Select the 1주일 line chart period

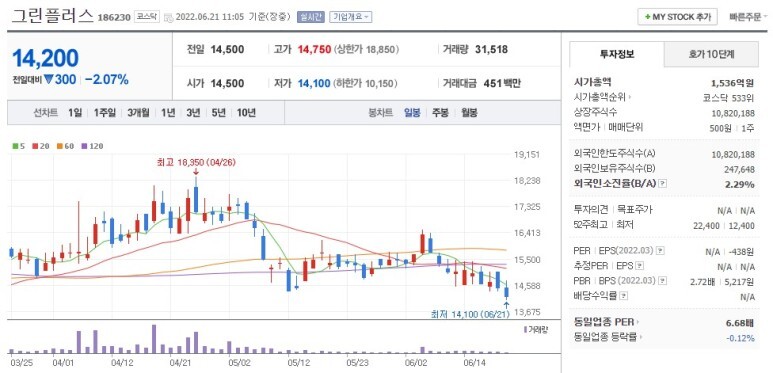105,113
